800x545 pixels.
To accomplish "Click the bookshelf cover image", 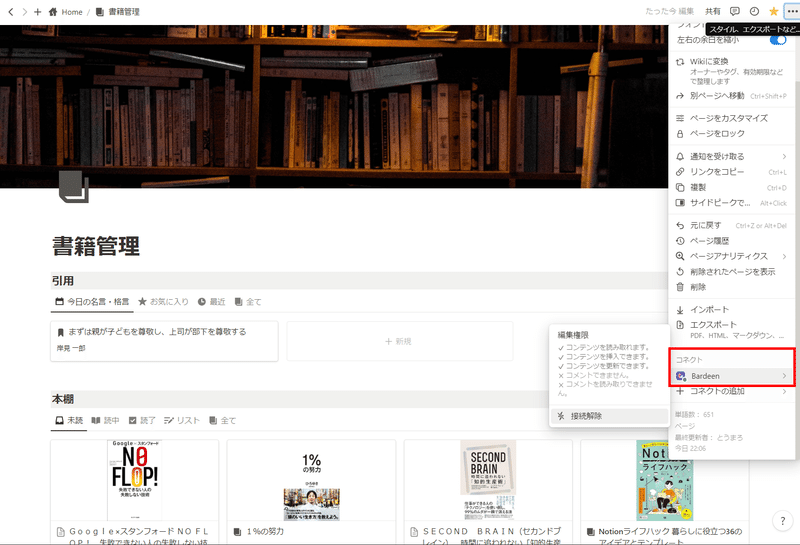I will tap(334, 106).
